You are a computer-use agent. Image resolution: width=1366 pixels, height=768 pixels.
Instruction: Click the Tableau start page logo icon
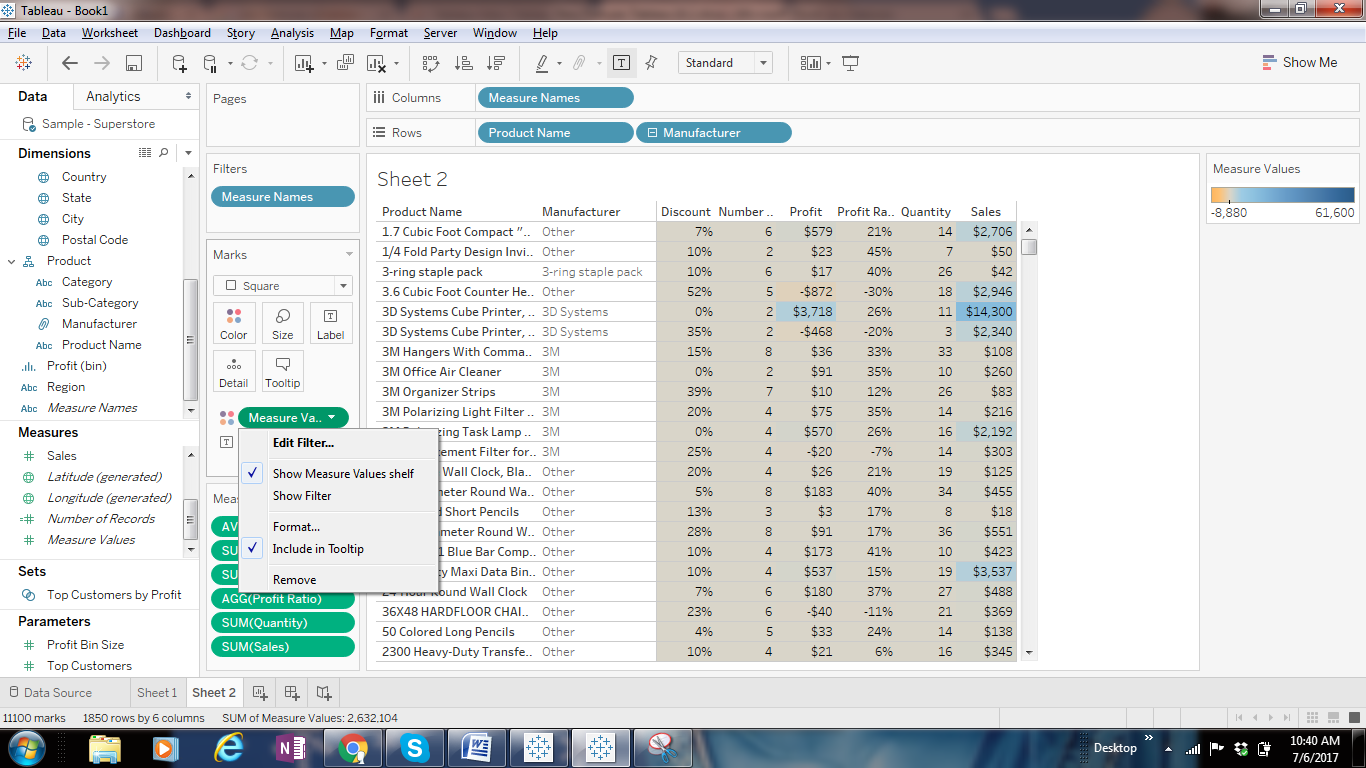click(x=23, y=63)
